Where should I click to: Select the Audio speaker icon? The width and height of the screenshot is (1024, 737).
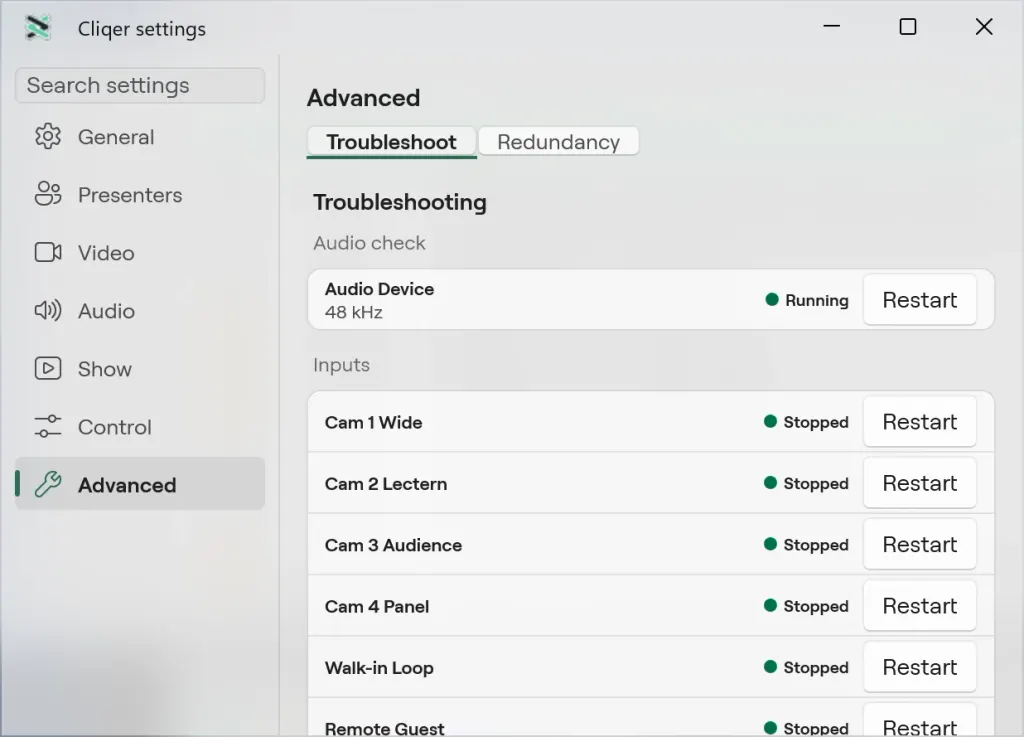coord(48,310)
